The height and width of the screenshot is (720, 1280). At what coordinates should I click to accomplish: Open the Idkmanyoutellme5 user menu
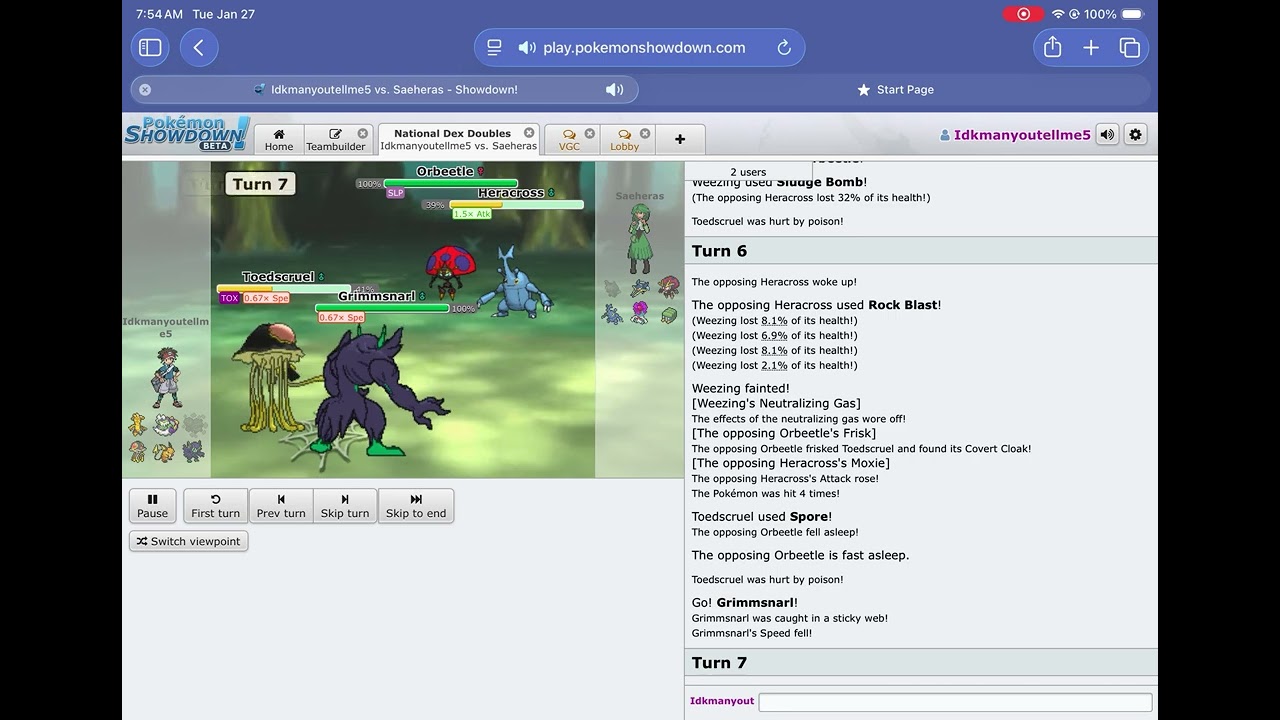pos(1015,135)
